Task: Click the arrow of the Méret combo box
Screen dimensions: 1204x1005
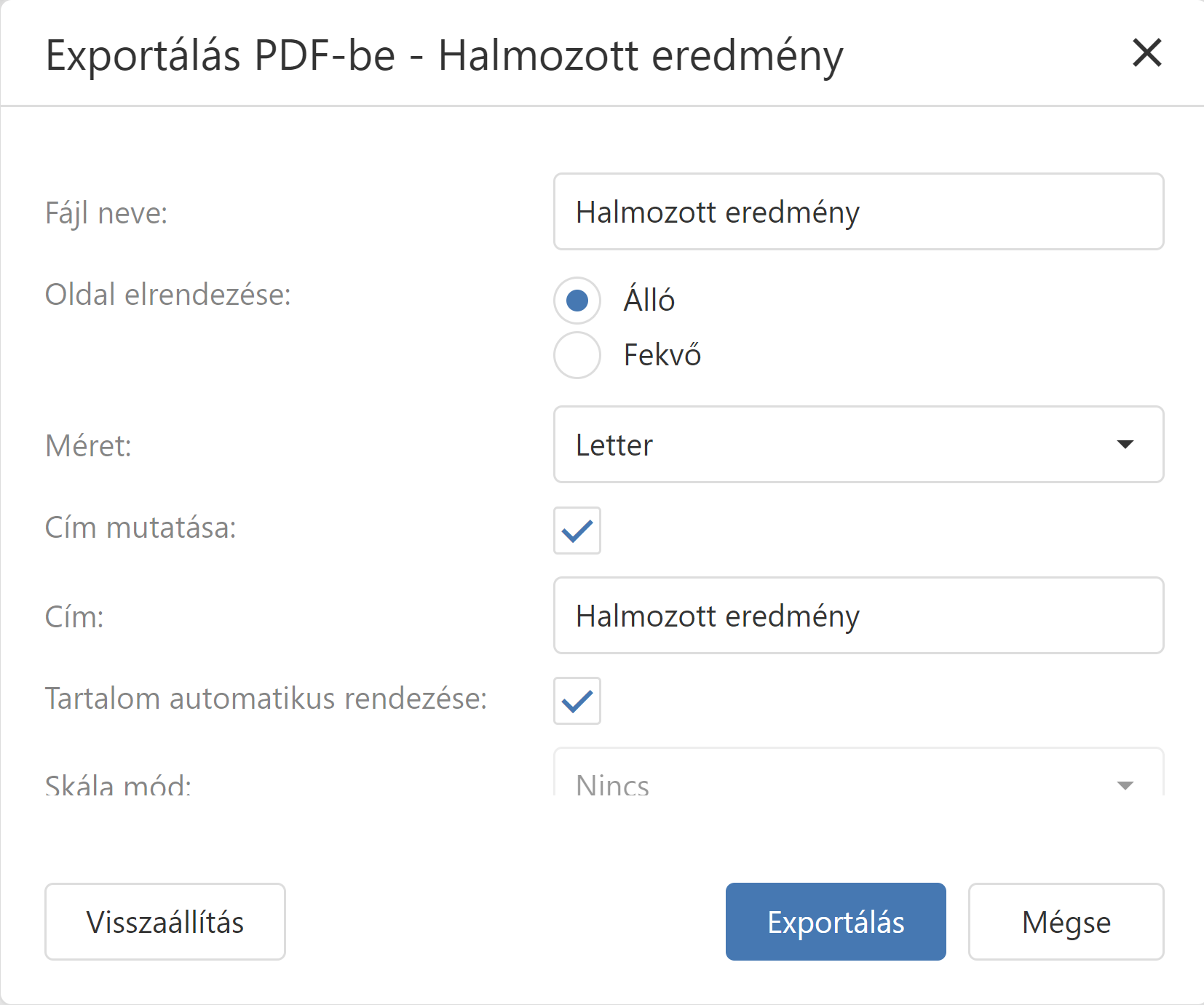Action: click(1125, 445)
